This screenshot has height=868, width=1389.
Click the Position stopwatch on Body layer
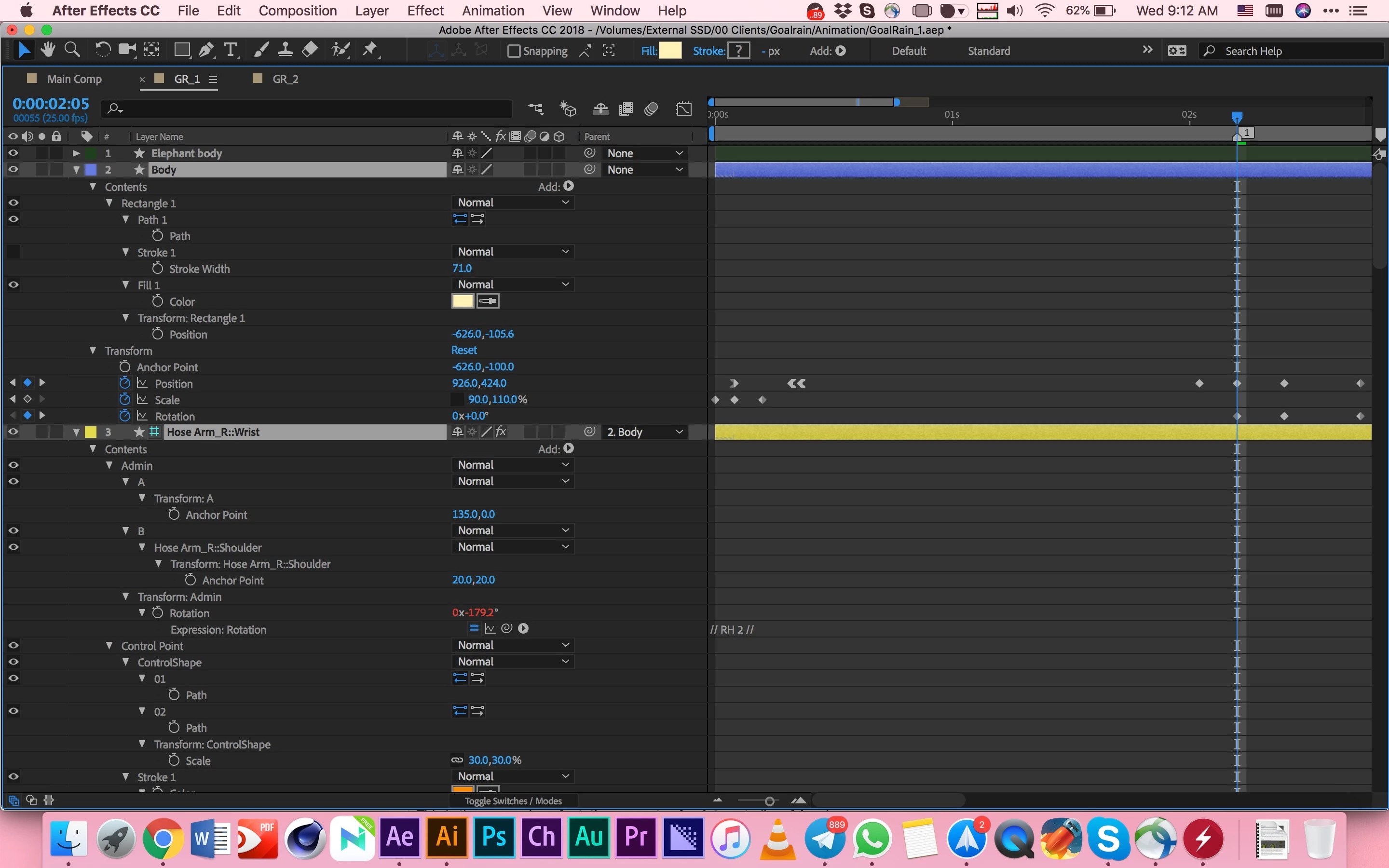(124, 383)
